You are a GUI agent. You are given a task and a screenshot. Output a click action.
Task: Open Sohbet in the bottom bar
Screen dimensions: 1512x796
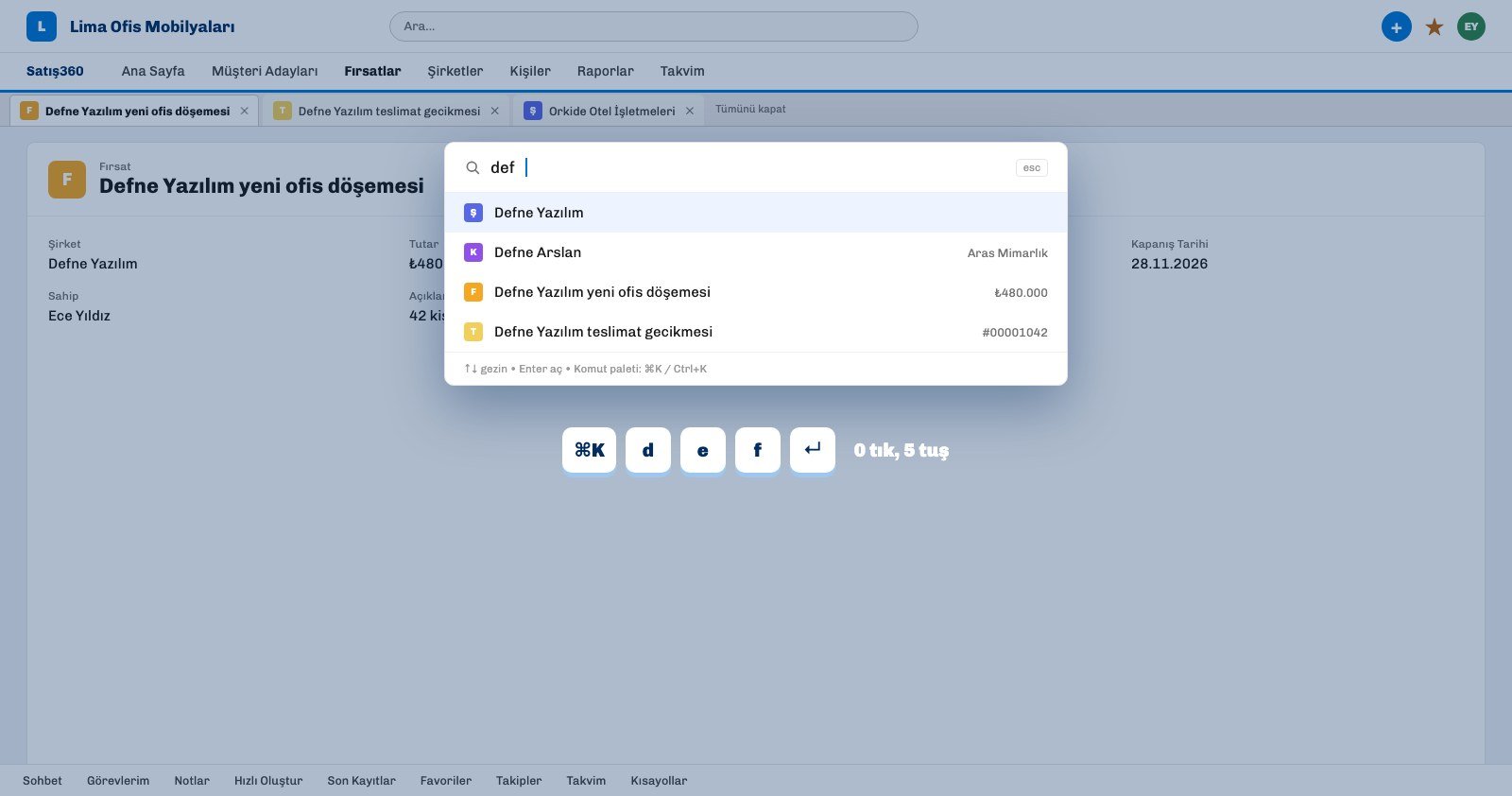click(x=43, y=781)
